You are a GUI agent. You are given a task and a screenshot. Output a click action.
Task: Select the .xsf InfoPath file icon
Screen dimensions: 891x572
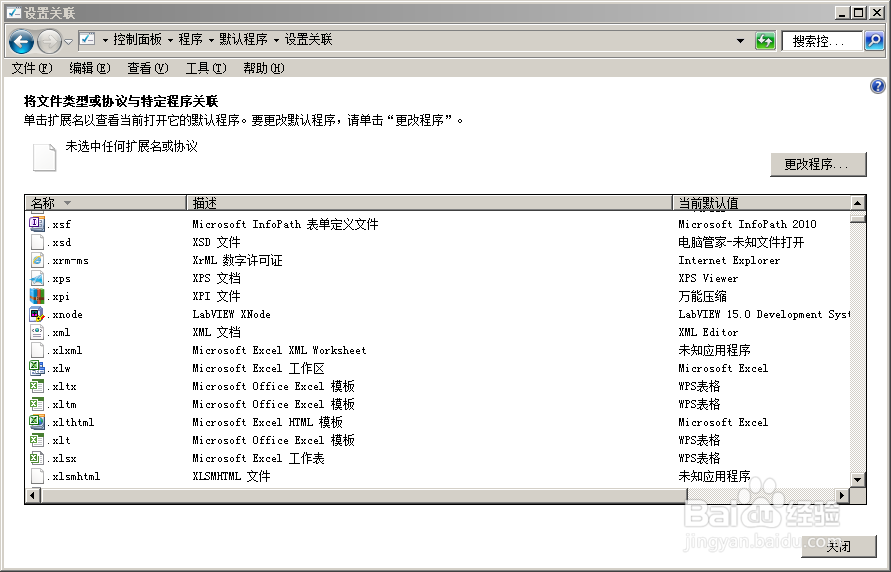tap(37, 224)
